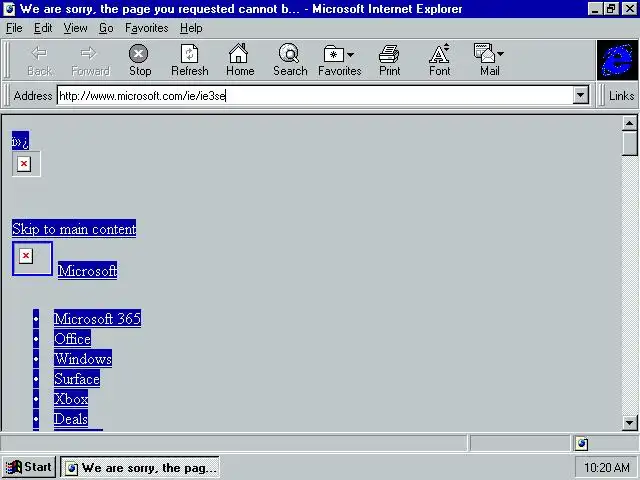The image size is (640, 480).
Task: Open the Help menu
Action: [191, 28]
